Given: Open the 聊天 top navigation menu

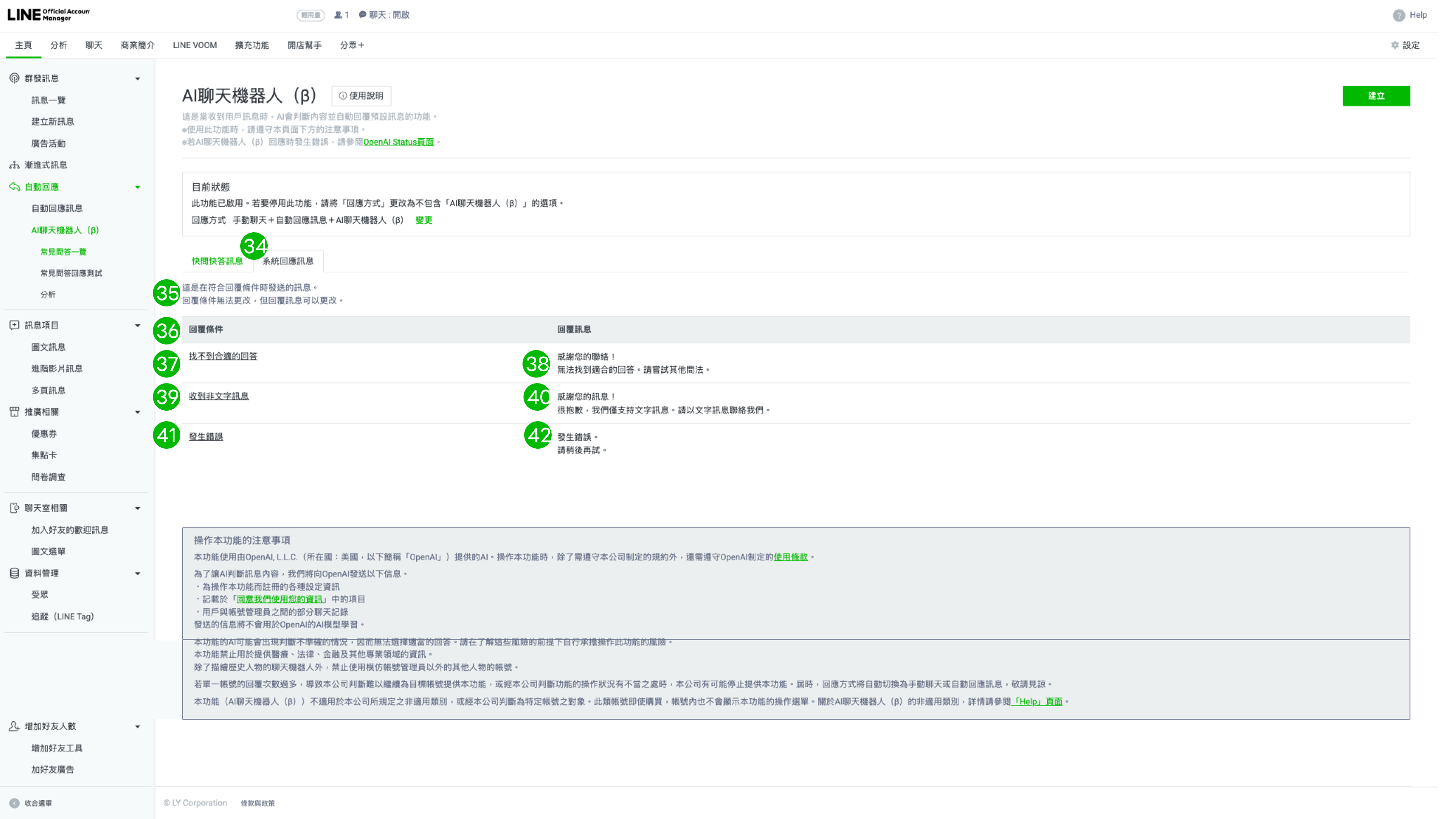Looking at the screenshot, I should point(93,45).
